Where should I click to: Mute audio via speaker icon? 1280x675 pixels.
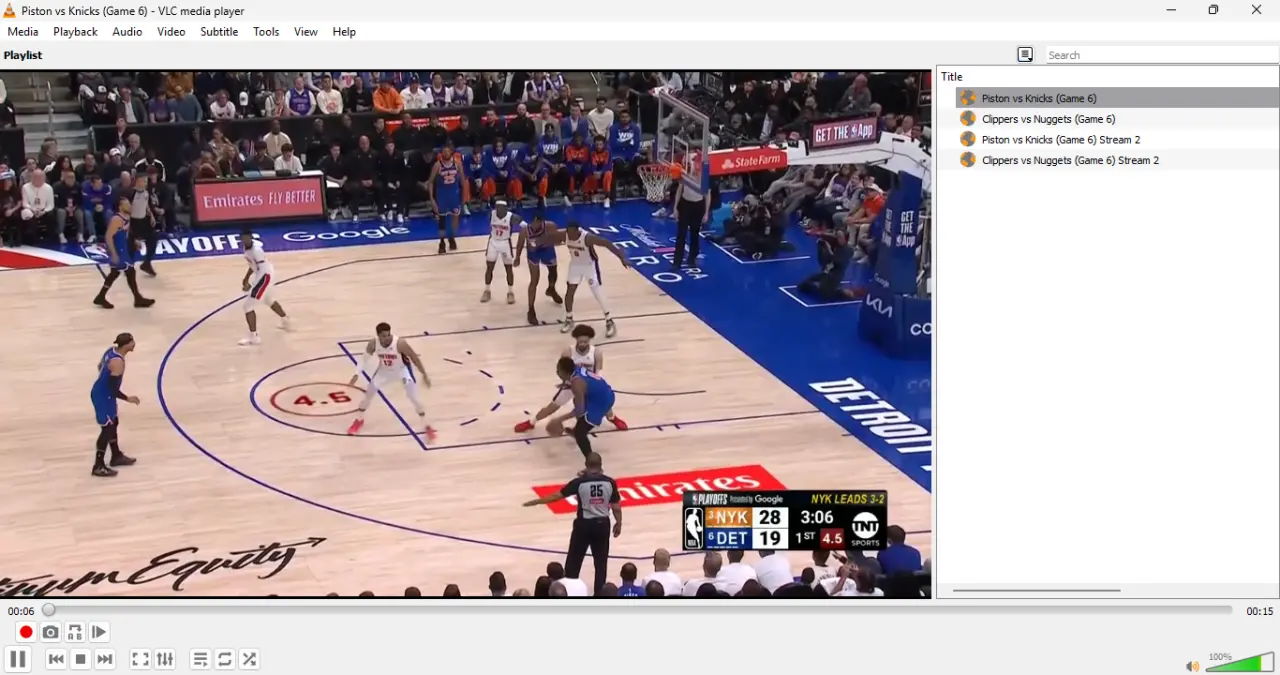click(x=1192, y=666)
